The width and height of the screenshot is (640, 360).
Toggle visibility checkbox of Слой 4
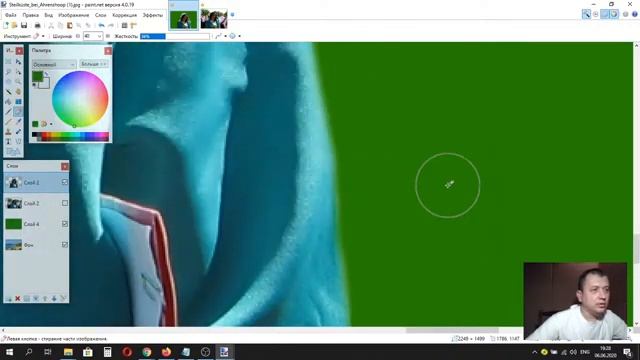(65, 224)
